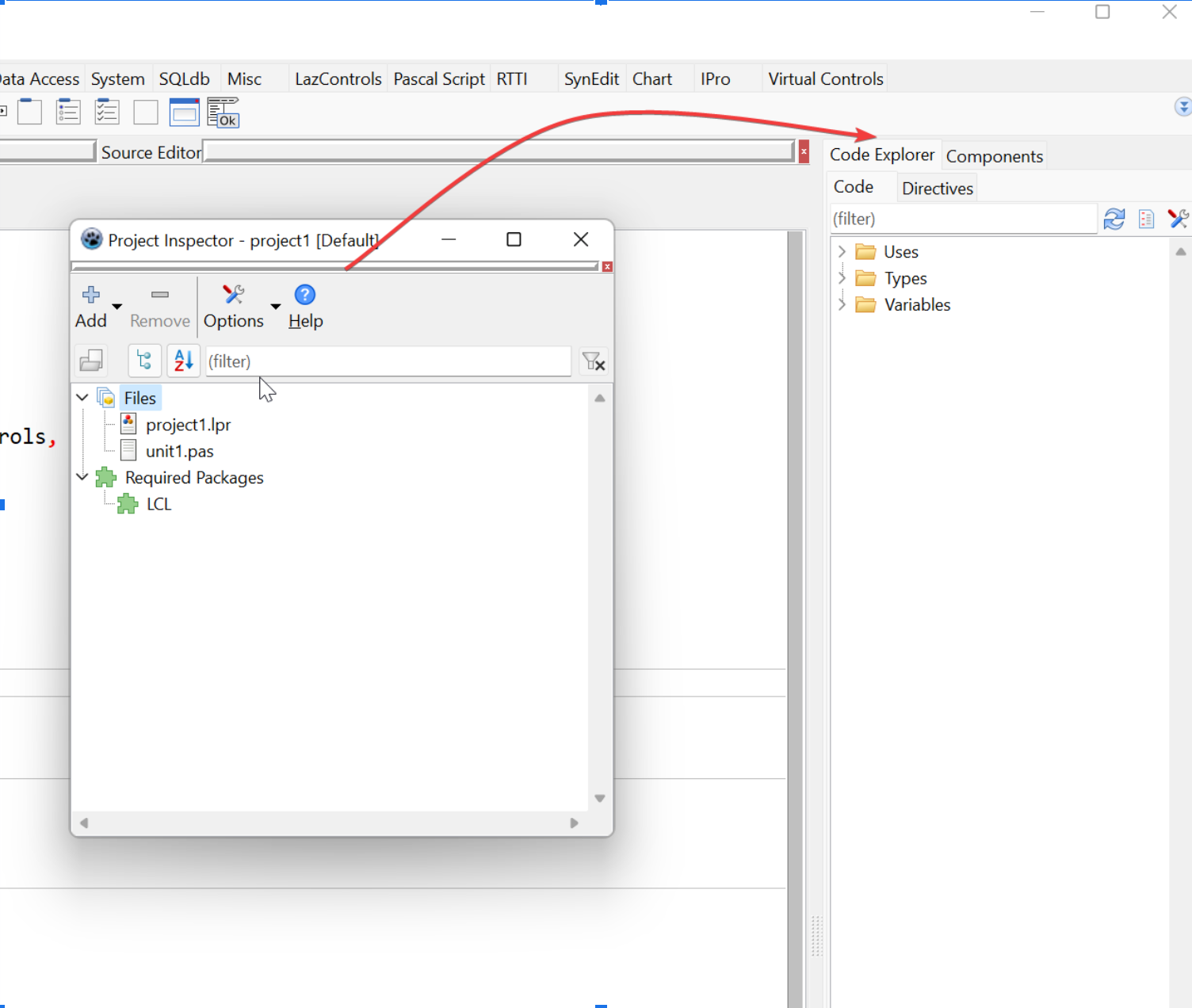Expand the Uses folder in Code Explorer
1192x1008 pixels.
pos(842,252)
